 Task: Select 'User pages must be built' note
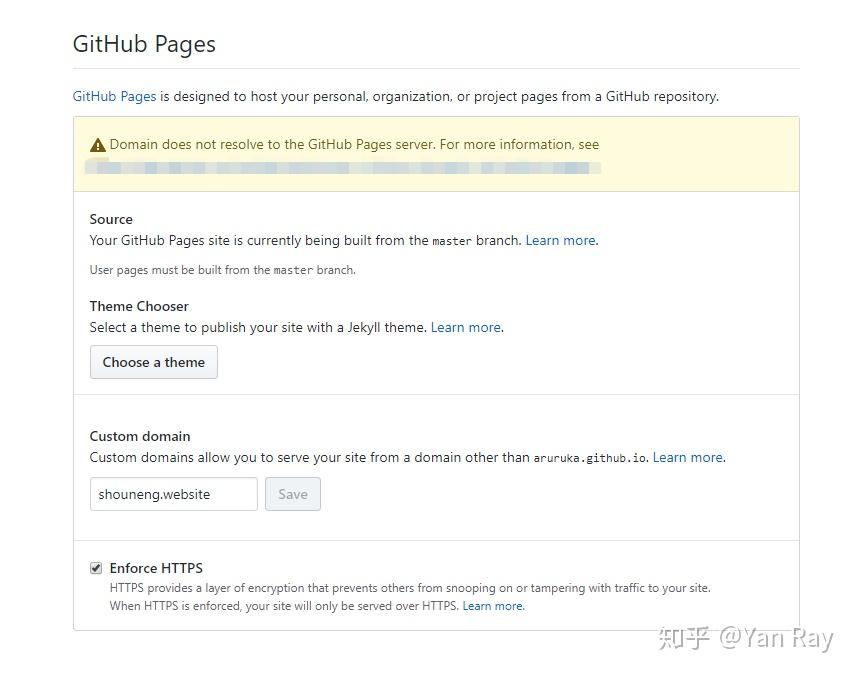222,270
